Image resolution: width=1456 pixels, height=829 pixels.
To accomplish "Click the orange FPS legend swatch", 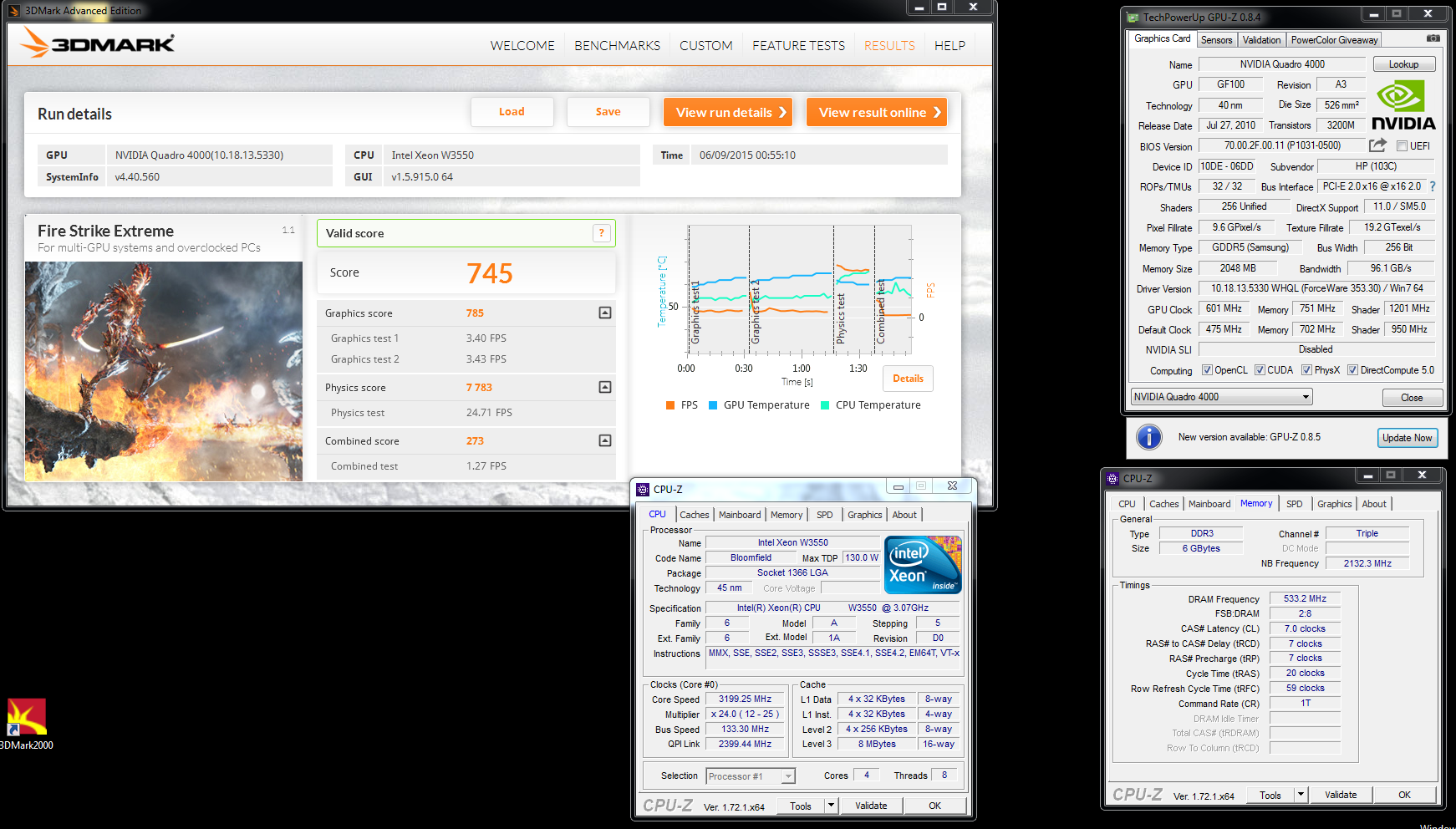I will [669, 405].
